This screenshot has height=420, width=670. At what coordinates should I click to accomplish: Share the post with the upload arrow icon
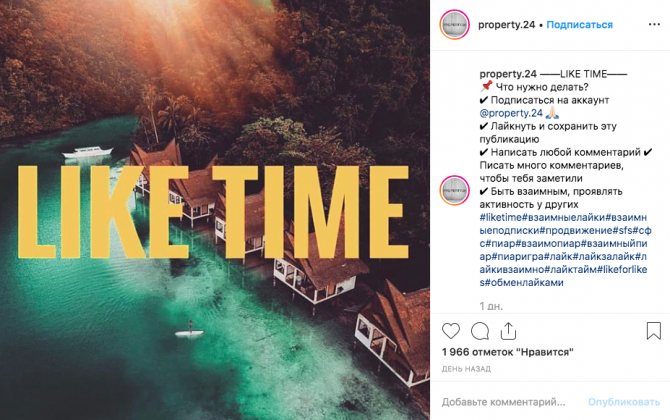(x=508, y=331)
